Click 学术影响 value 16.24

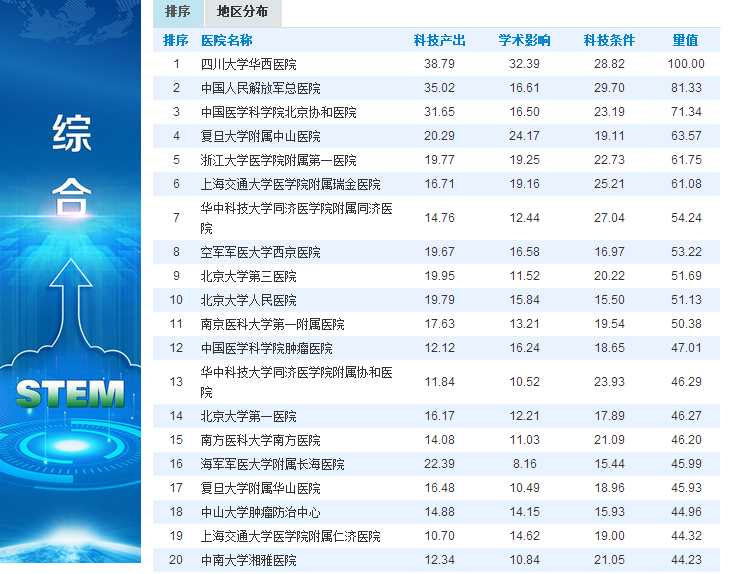pos(524,348)
